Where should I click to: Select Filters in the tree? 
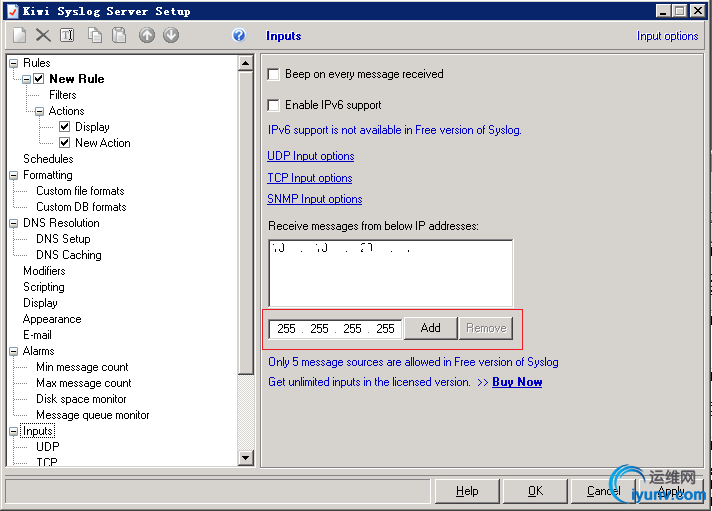pyautogui.click(x=63, y=95)
